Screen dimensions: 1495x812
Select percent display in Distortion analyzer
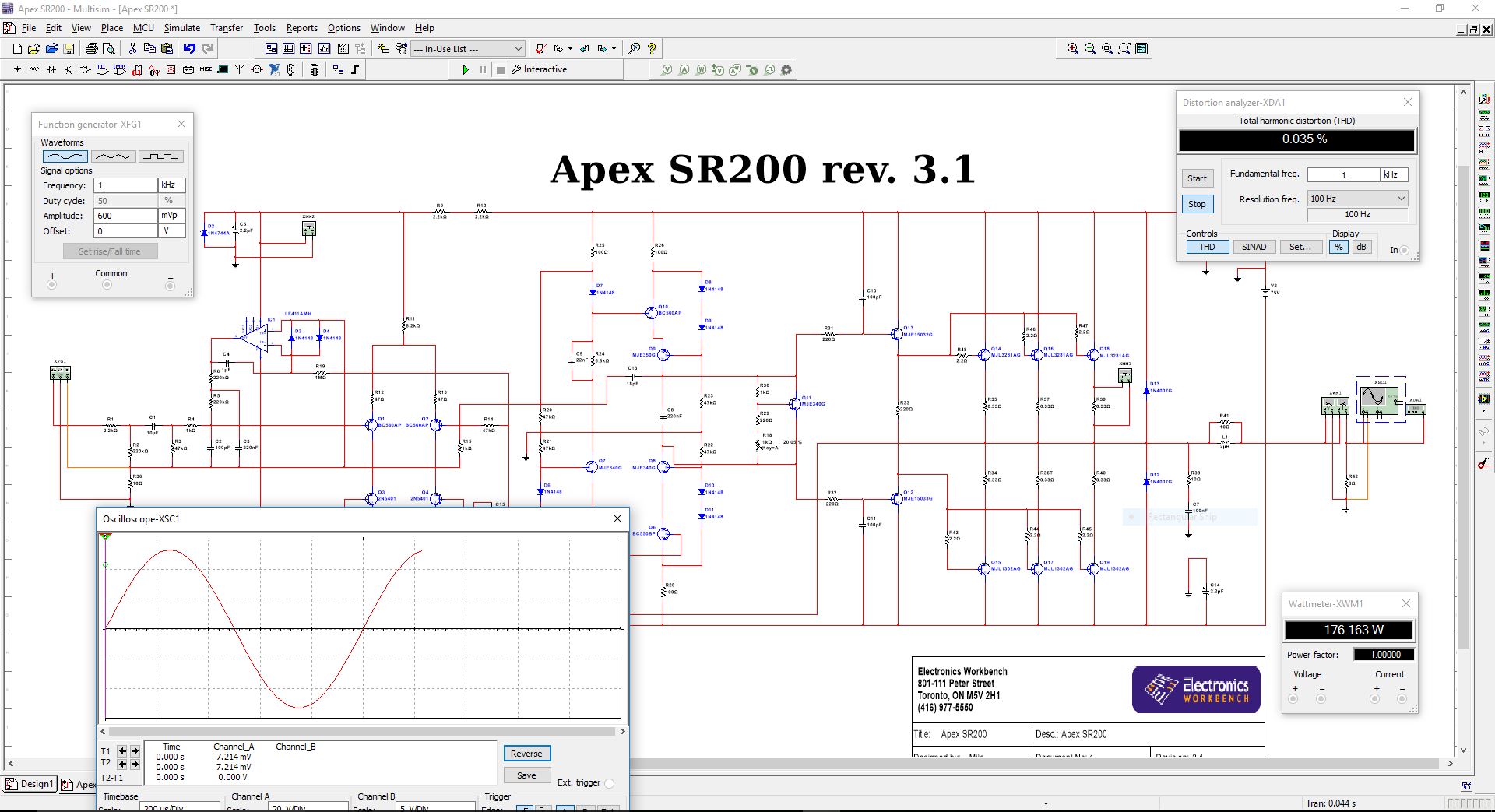[x=1338, y=247]
